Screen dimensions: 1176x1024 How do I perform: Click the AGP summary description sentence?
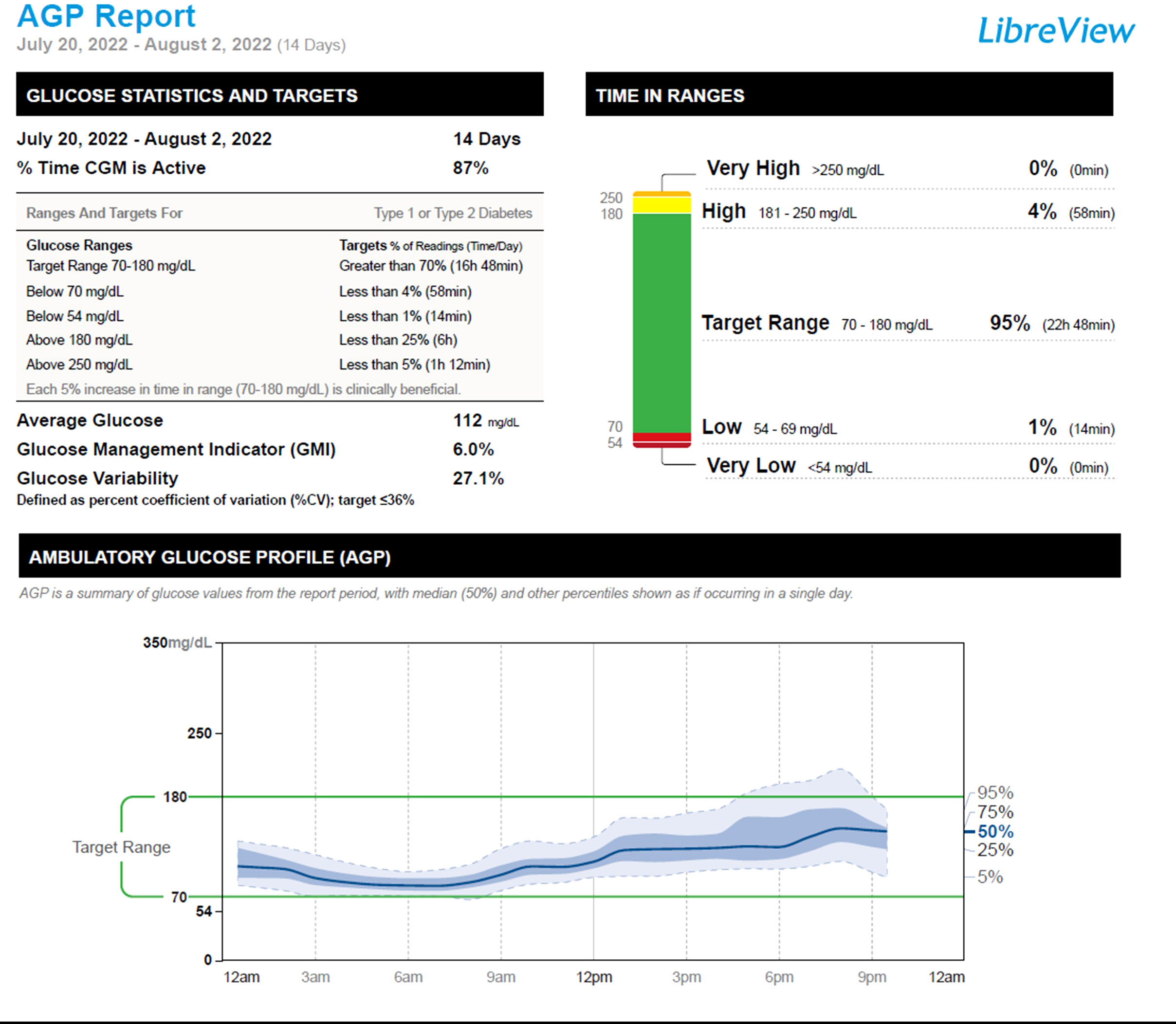pos(436,593)
